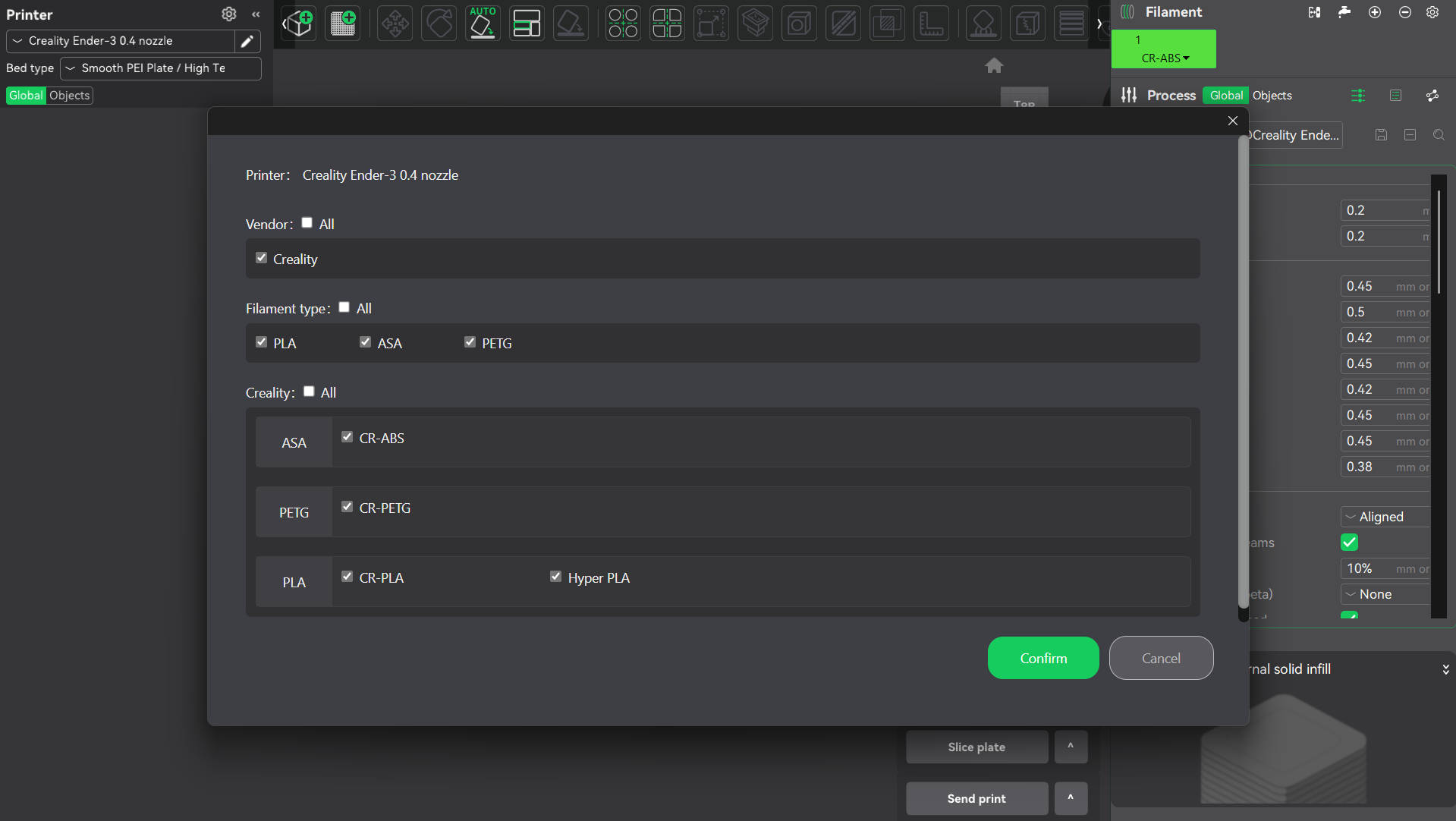Select the Scale tool icon

tap(711, 24)
